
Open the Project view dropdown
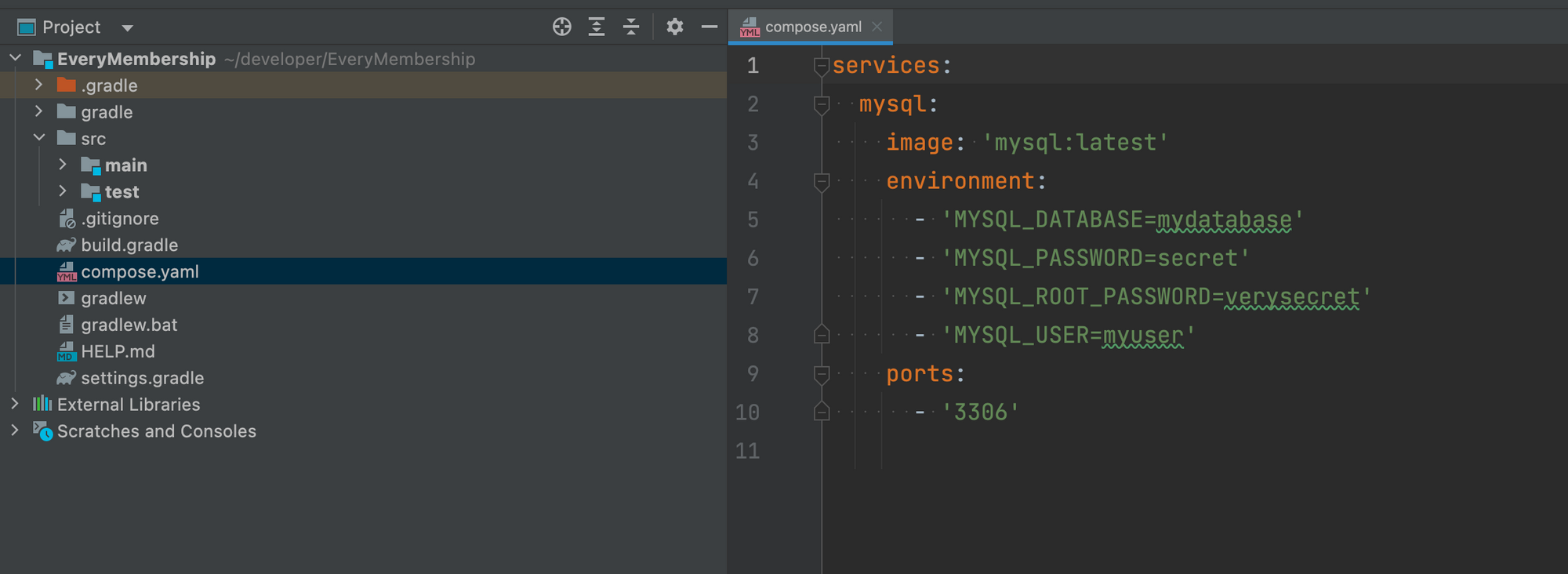[x=127, y=28]
